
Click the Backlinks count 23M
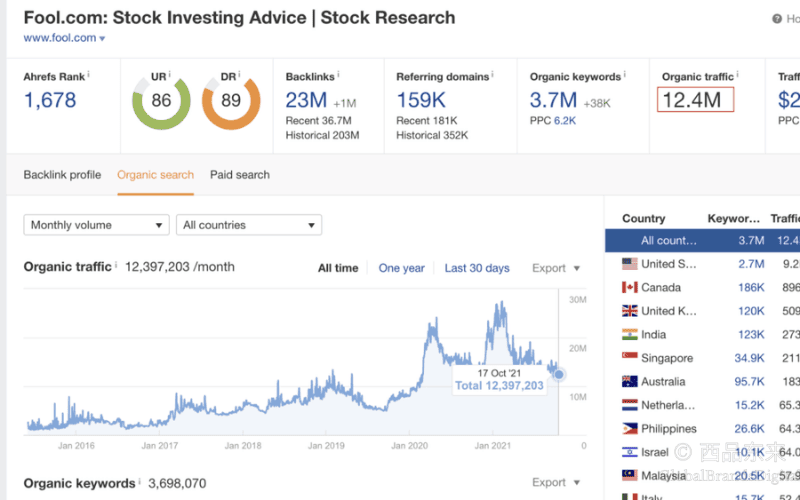[306, 100]
